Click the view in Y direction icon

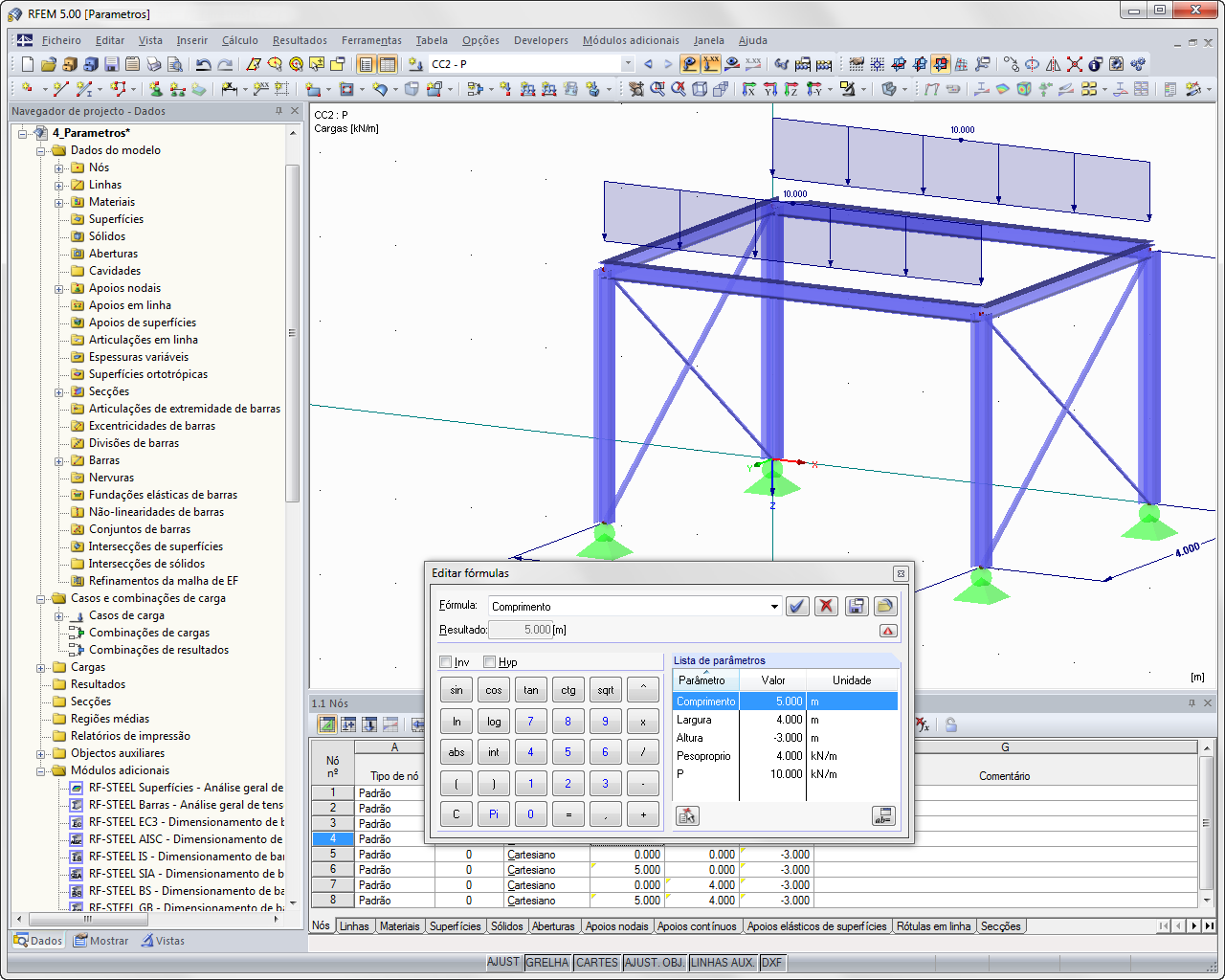(x=770, y=89)
